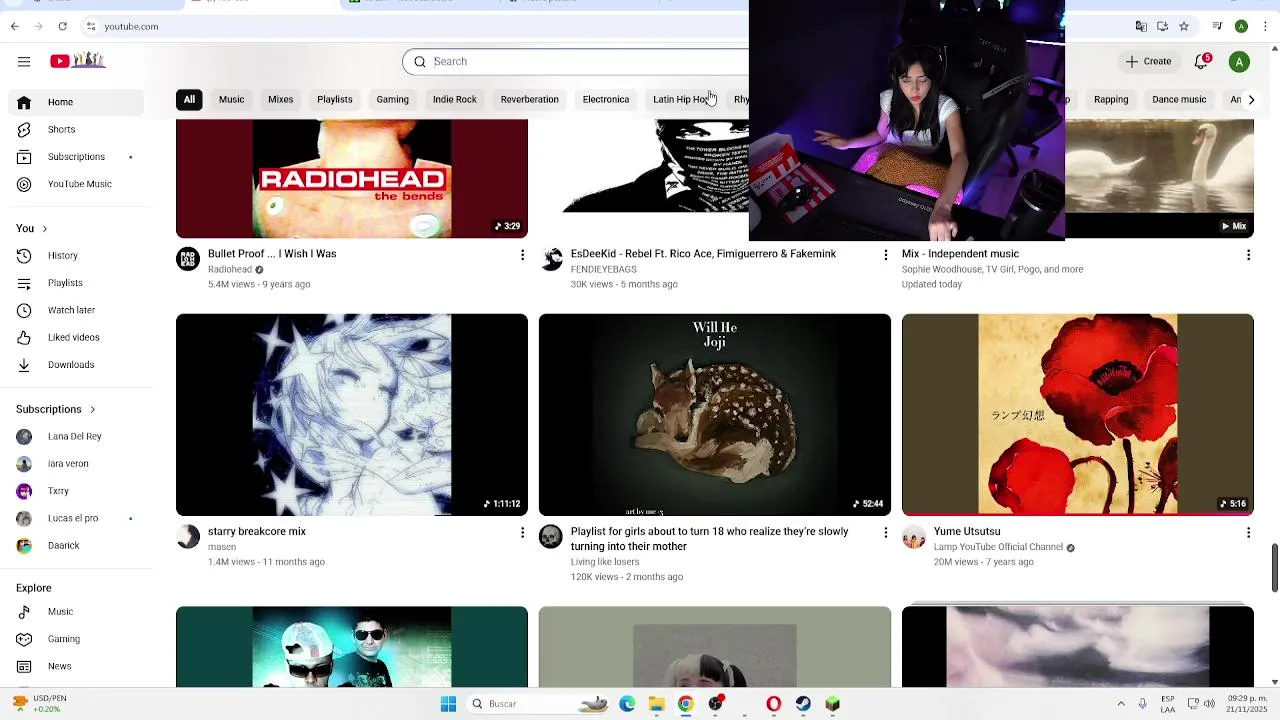The height and width of the screenshot is (720, 1280).
Task: Open the Windows Start menu
Action: [x=448, y=704]
